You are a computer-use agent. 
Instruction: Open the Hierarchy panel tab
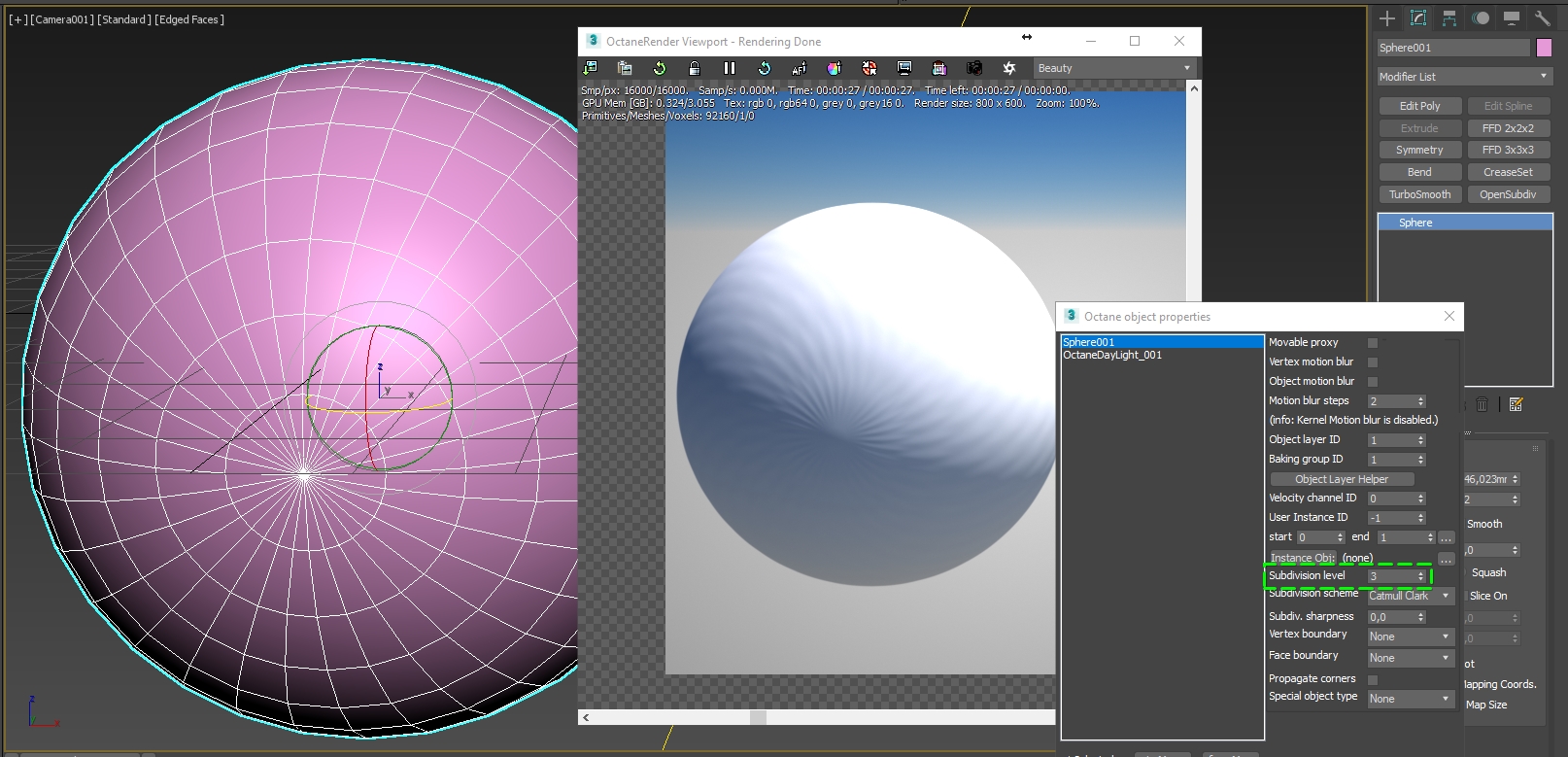click(1449, 18)
